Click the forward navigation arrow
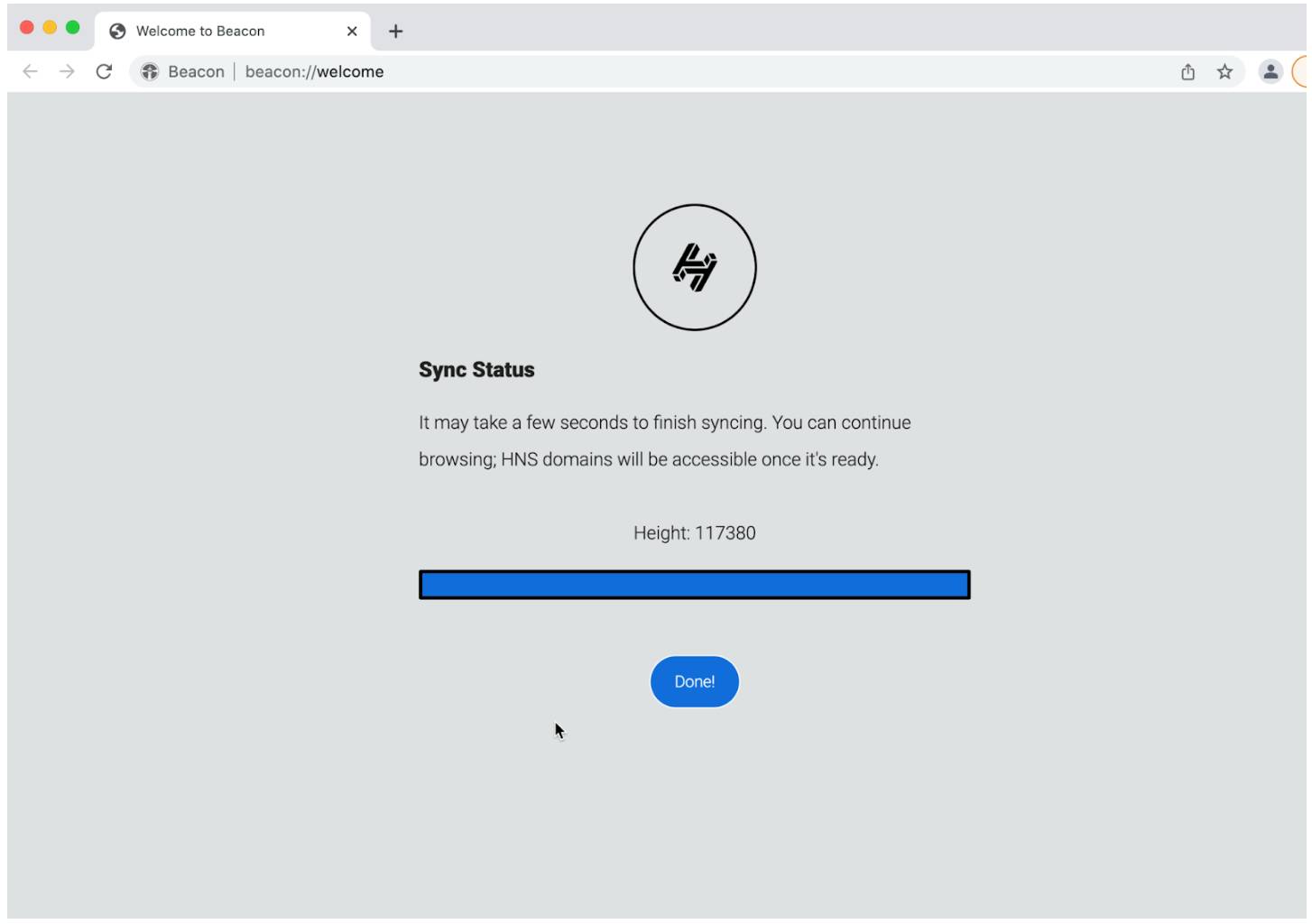 (68, 71)
